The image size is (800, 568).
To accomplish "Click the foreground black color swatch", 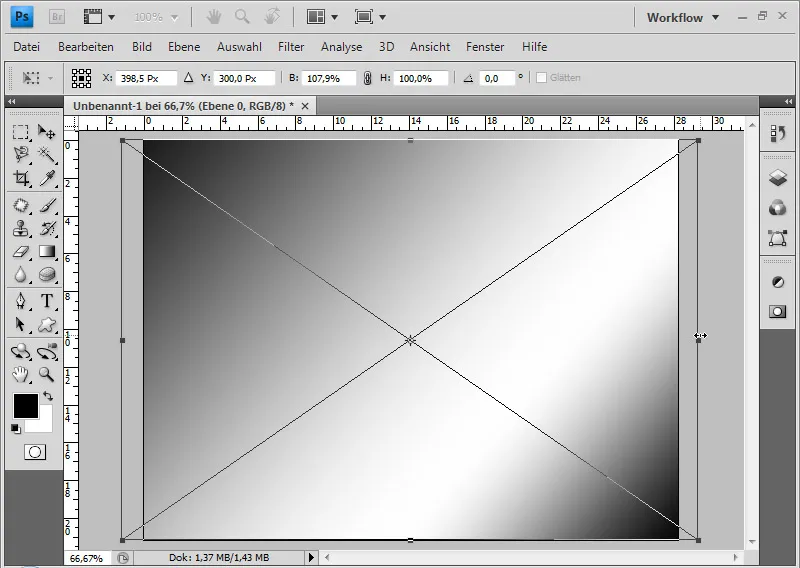I will point(26,406).
